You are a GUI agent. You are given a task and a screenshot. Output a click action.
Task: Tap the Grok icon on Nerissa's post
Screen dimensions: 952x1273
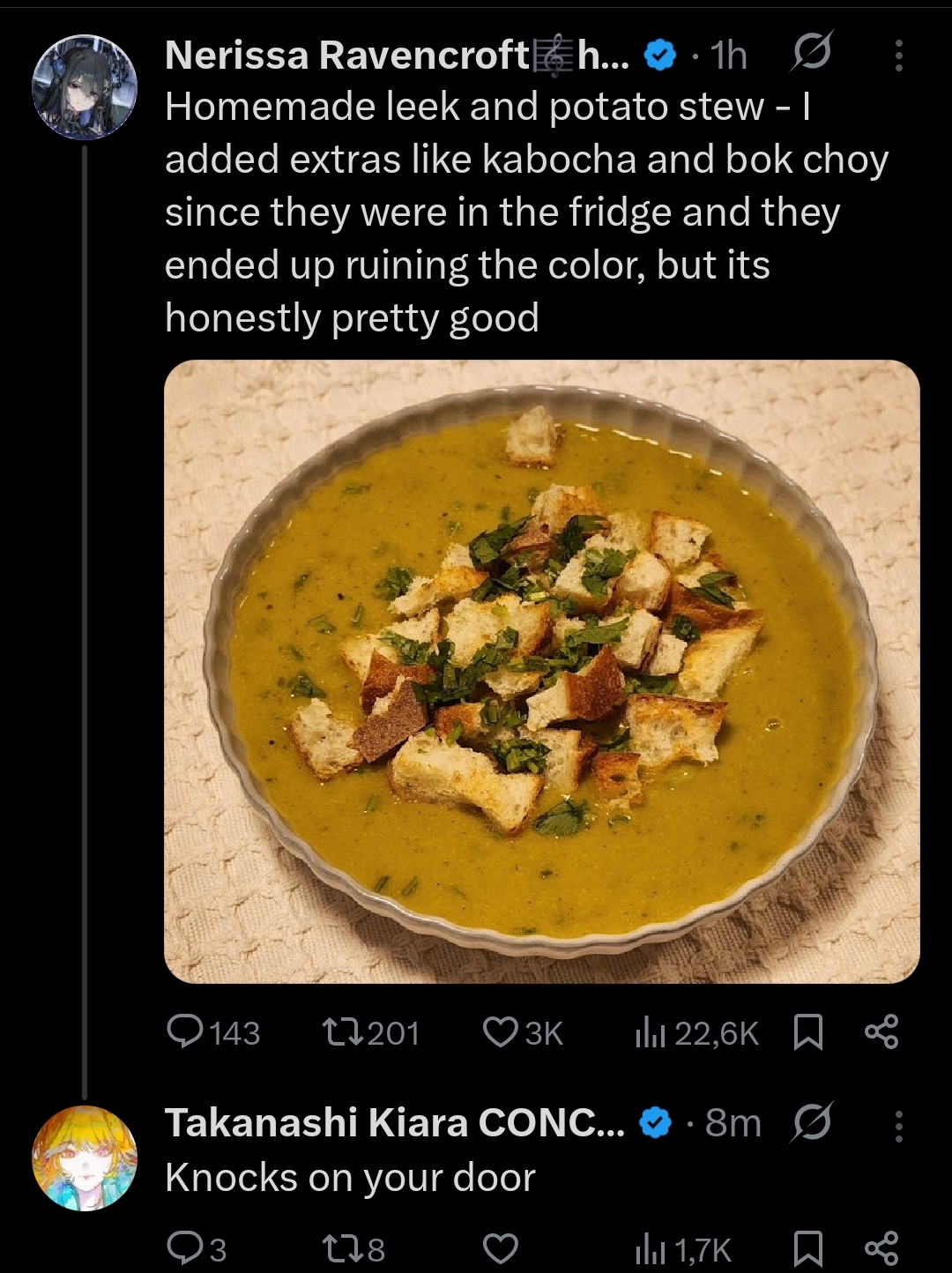[810, 56]
